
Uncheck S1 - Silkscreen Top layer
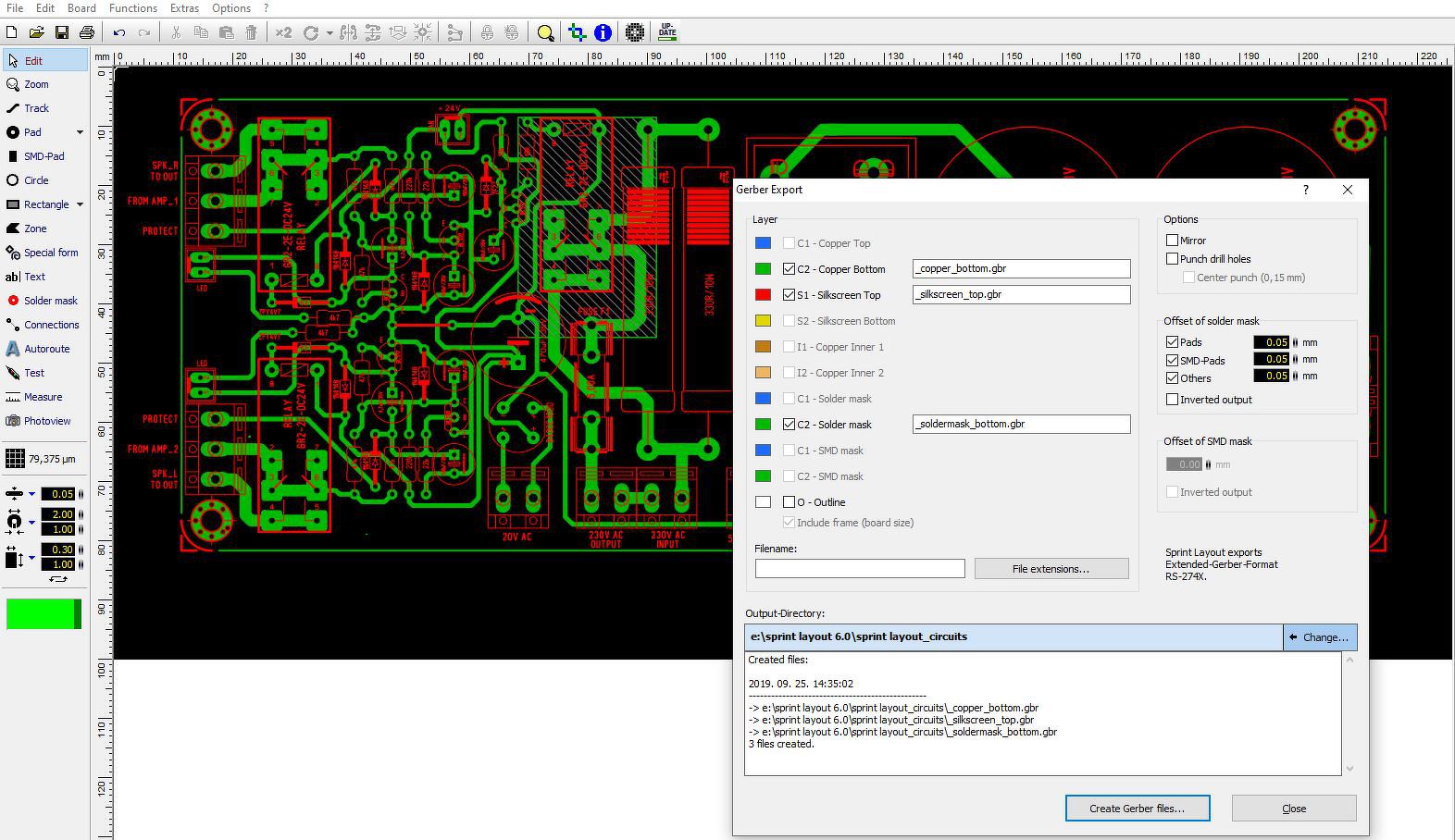(789, 295)
